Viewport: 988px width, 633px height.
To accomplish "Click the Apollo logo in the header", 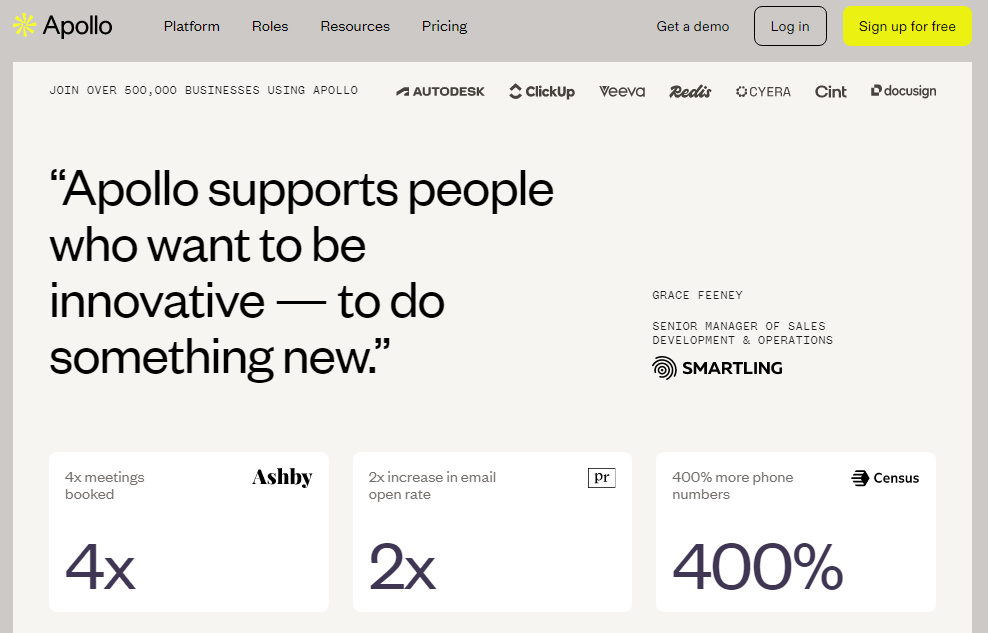I will pos(62,26).
